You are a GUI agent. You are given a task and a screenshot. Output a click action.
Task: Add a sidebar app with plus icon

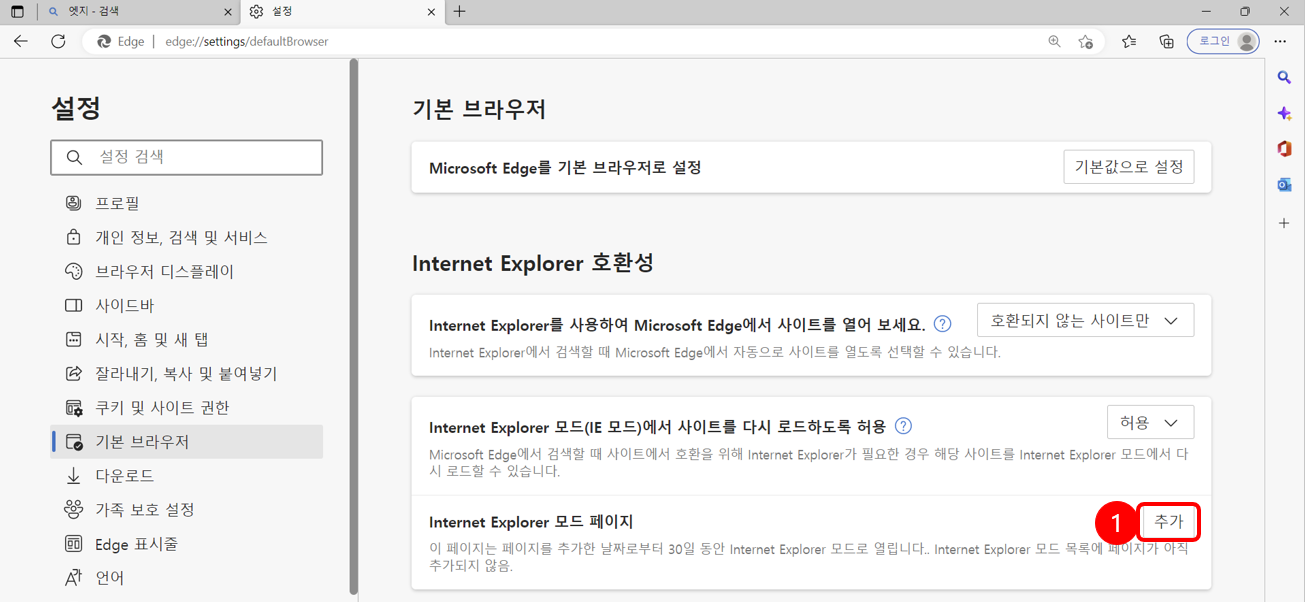(x=1284, y=223)
